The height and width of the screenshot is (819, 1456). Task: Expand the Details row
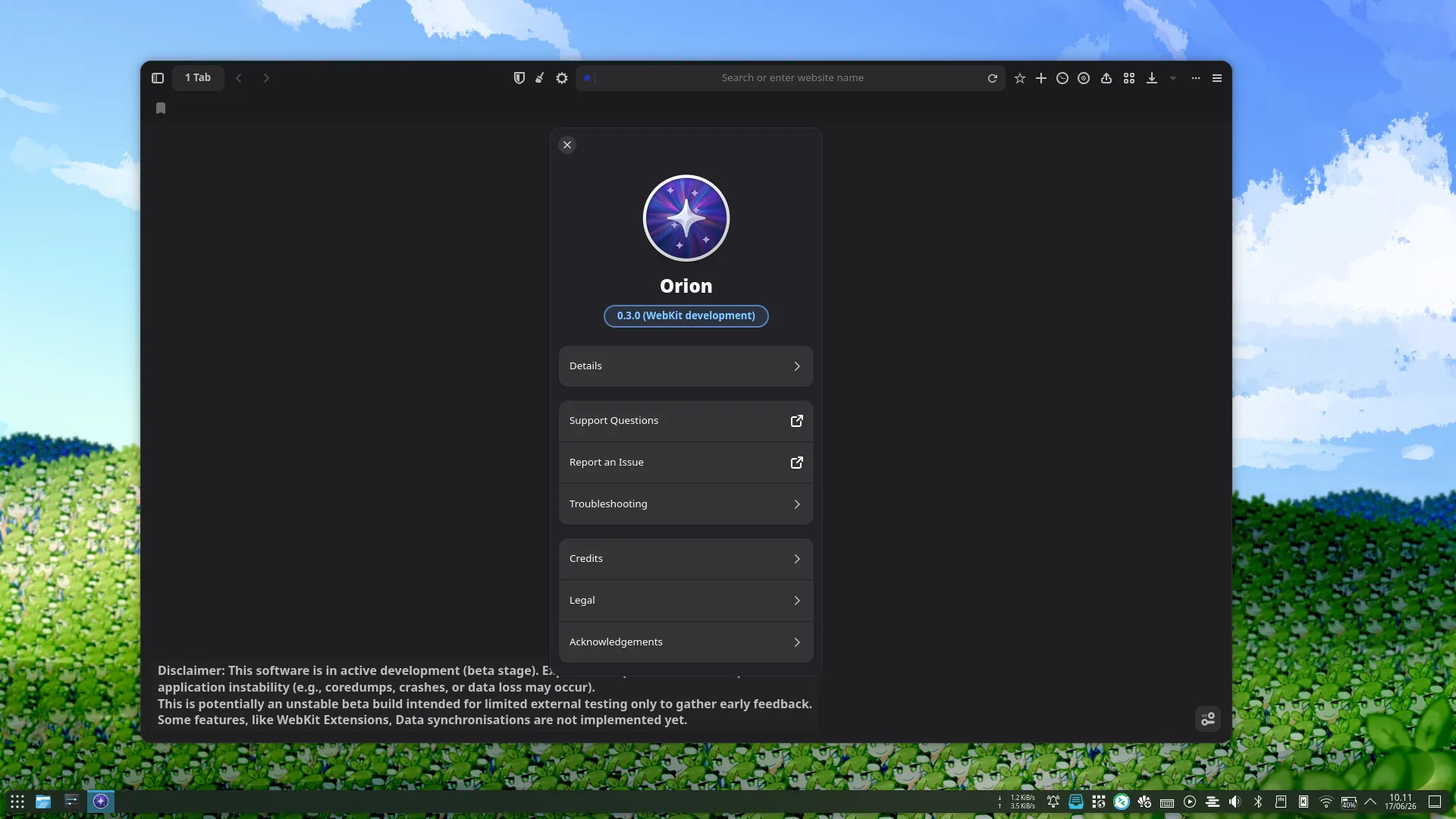pos(686,366)
